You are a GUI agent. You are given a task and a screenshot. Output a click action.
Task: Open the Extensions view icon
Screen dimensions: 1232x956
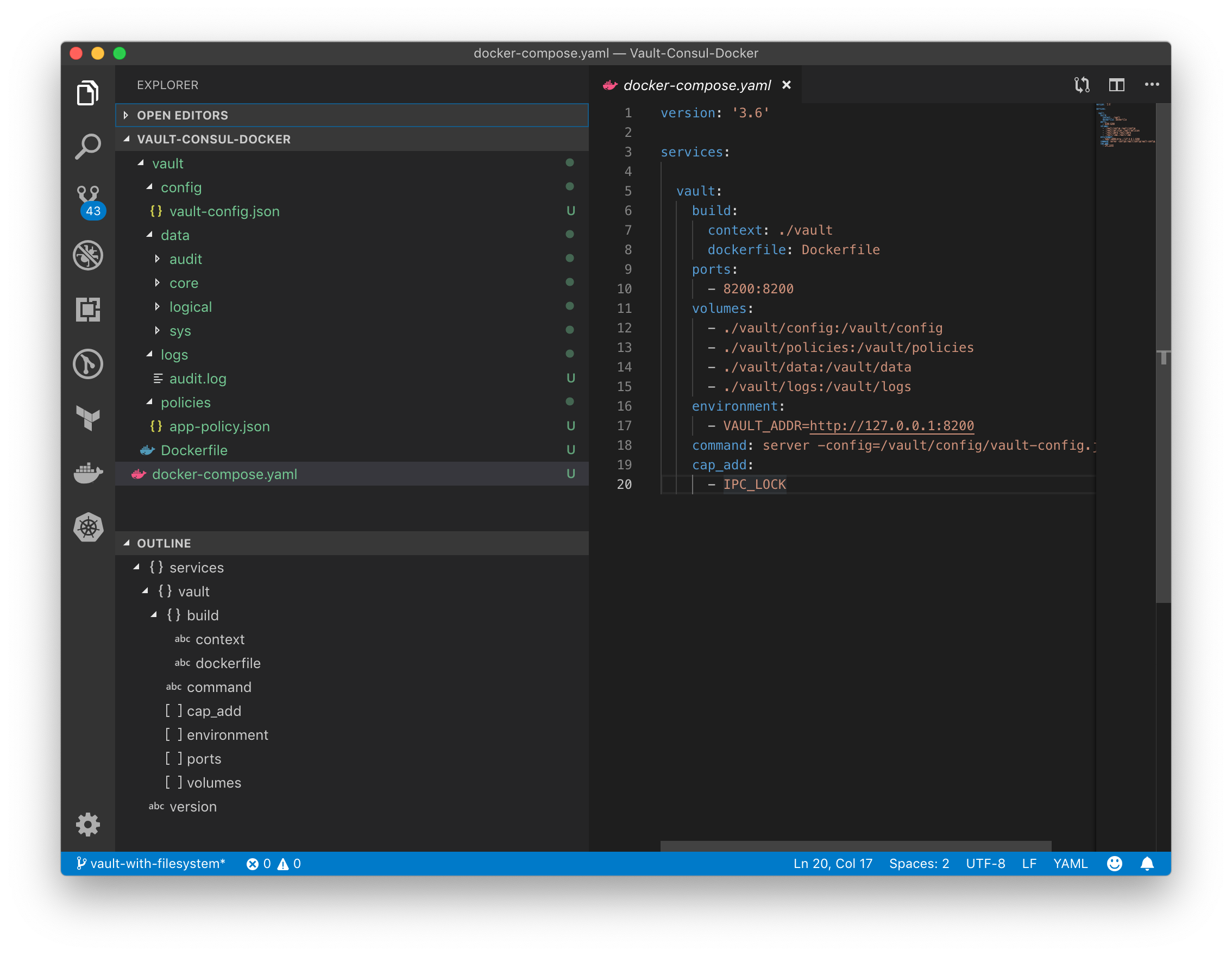coord(88,309)
